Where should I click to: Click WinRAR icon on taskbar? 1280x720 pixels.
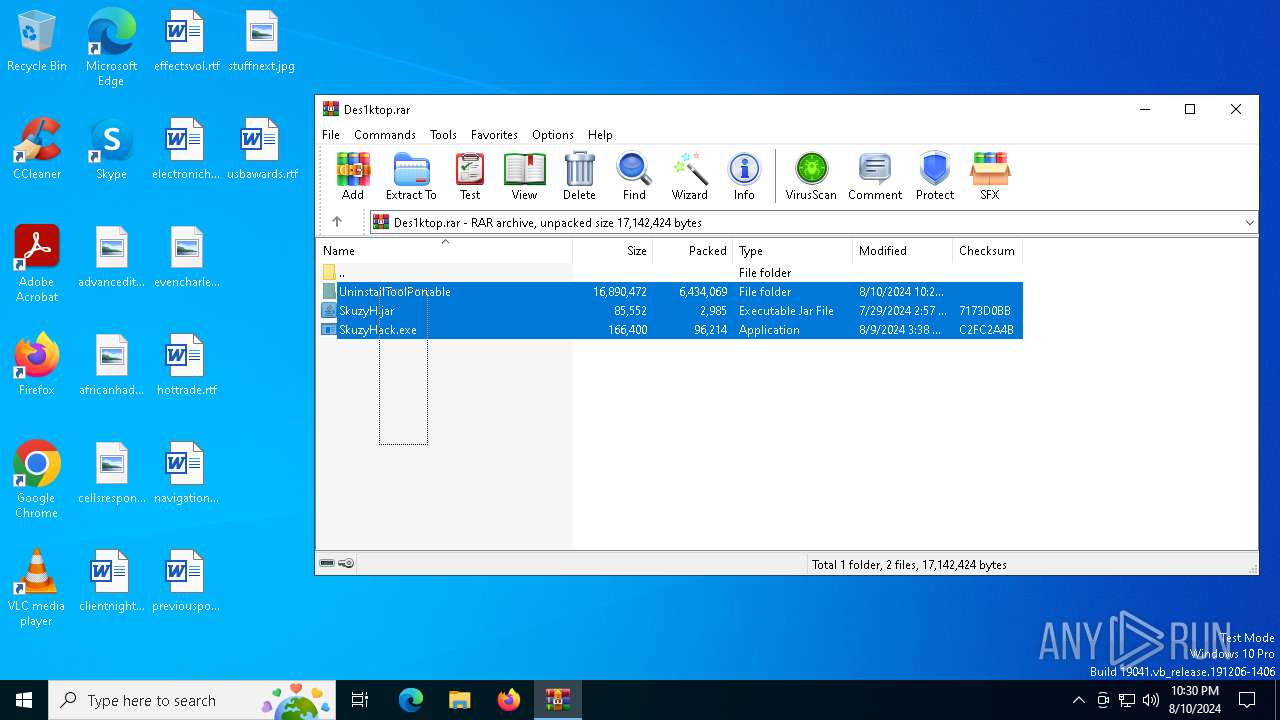(557, 700)
